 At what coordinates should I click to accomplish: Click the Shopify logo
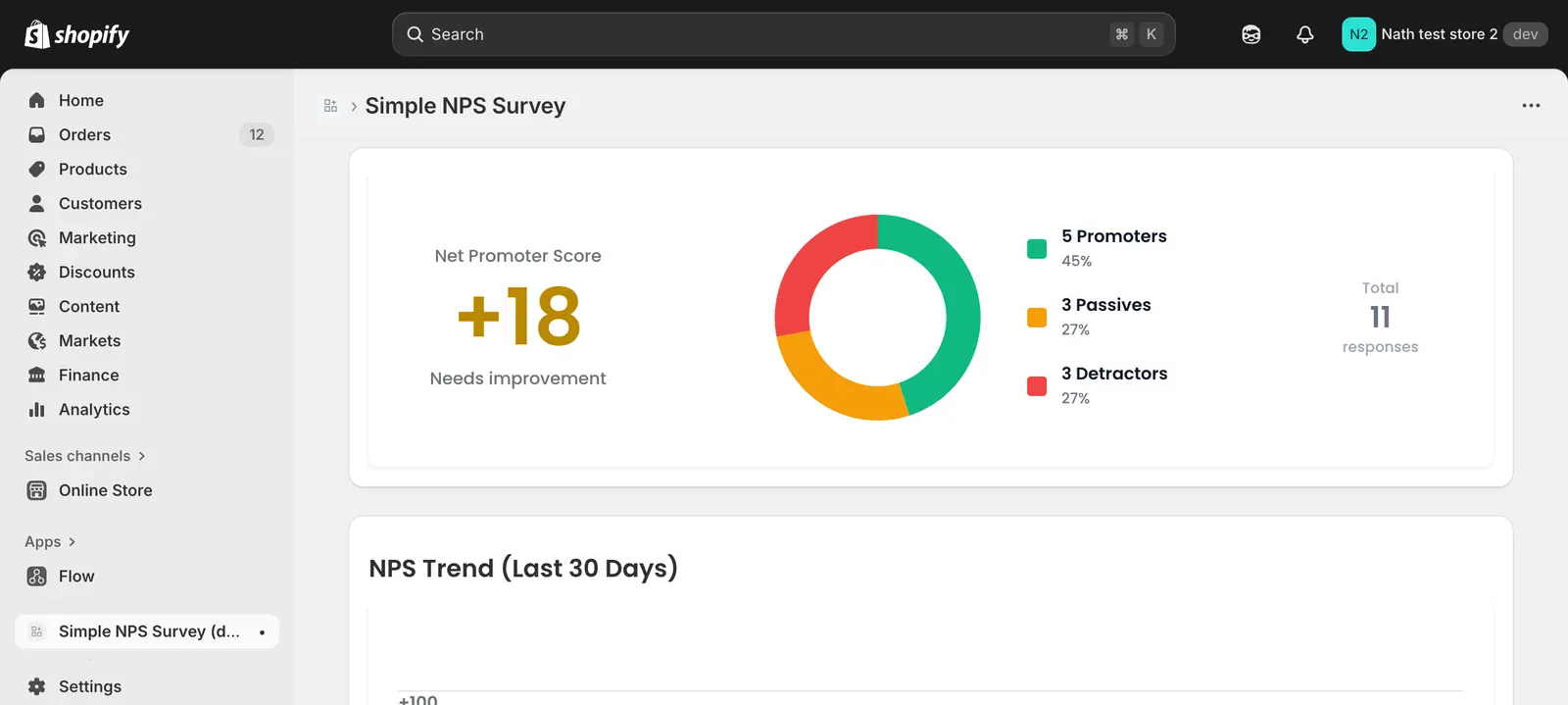[76, 34]
